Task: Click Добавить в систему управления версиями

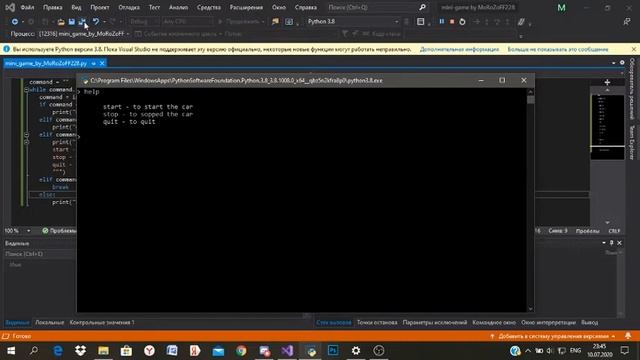Action: (x=553, y=336)
